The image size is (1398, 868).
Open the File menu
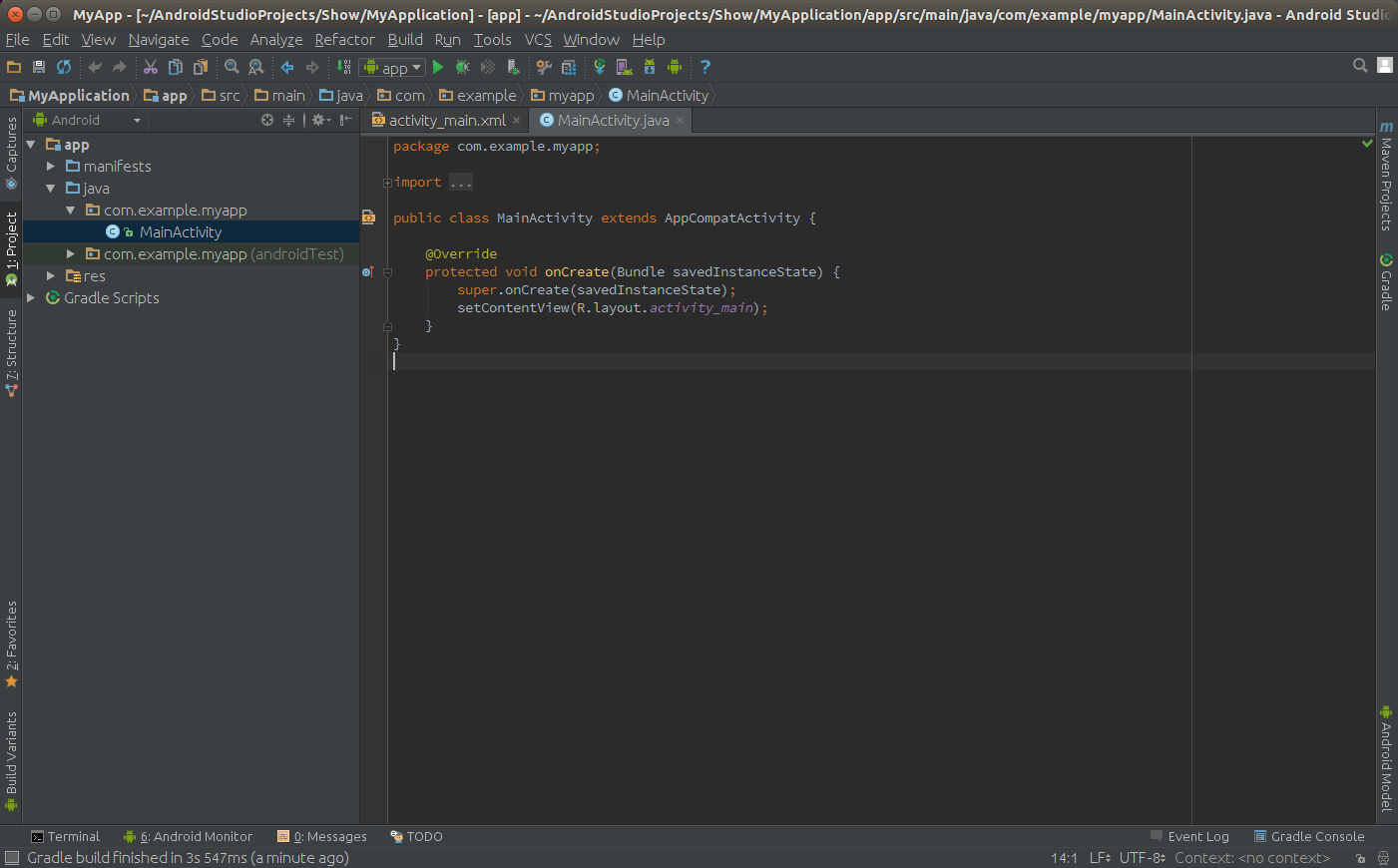pos(17,40)
